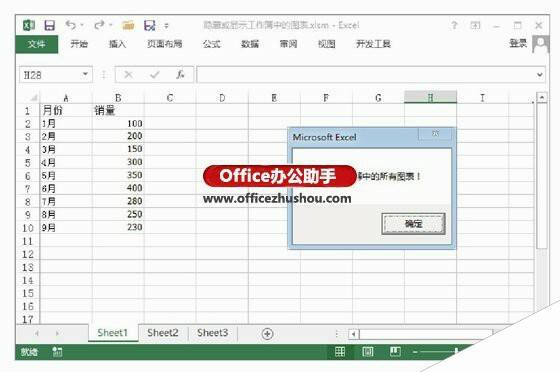
Task: Zoom out with the minus button
Action: tap(415, 352)
